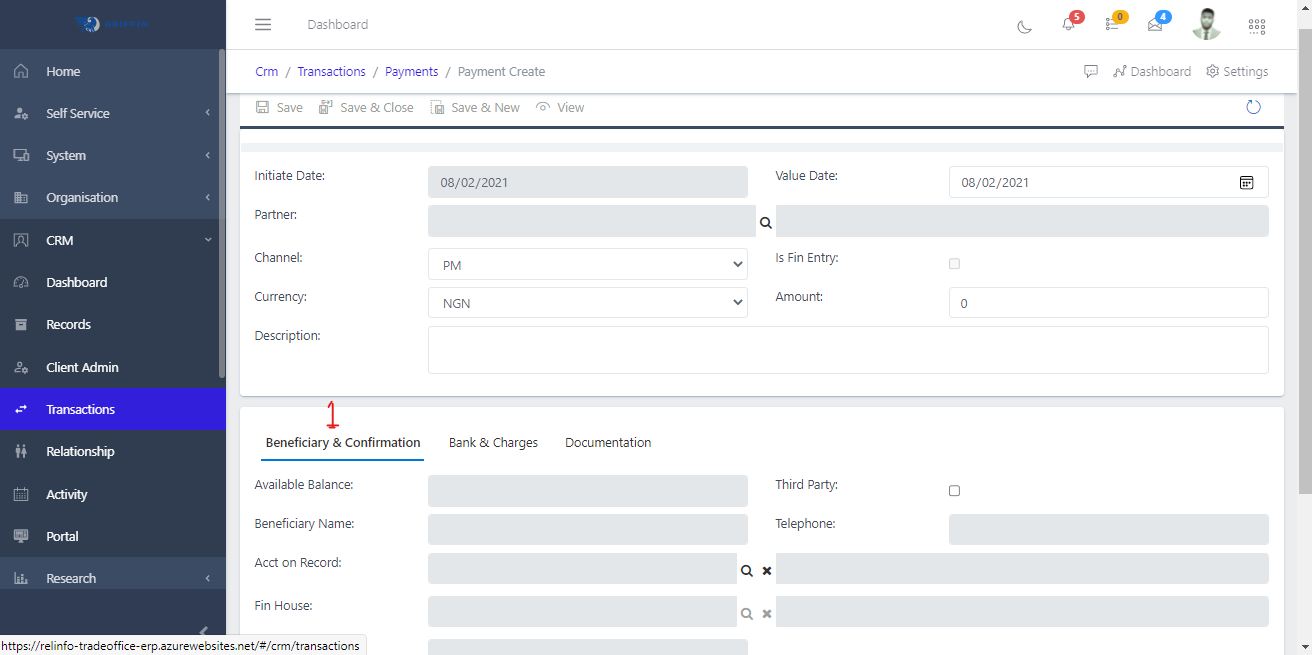Viewport: 1312px width, 655px height.
Task: Open notifications bell with 5 alerts
Action: pyautogui.click(x=1068, y=27)
